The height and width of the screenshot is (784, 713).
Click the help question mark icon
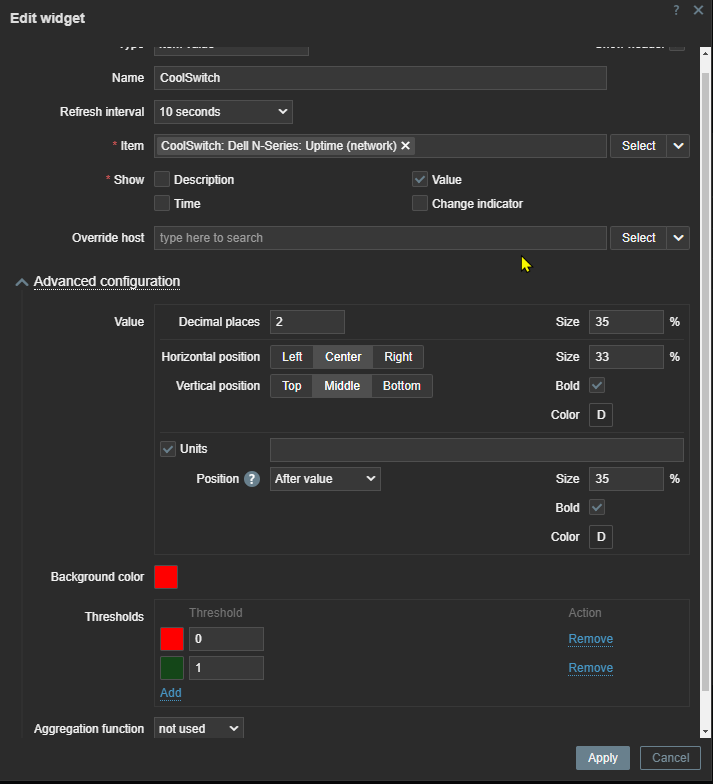coord(677,10)
